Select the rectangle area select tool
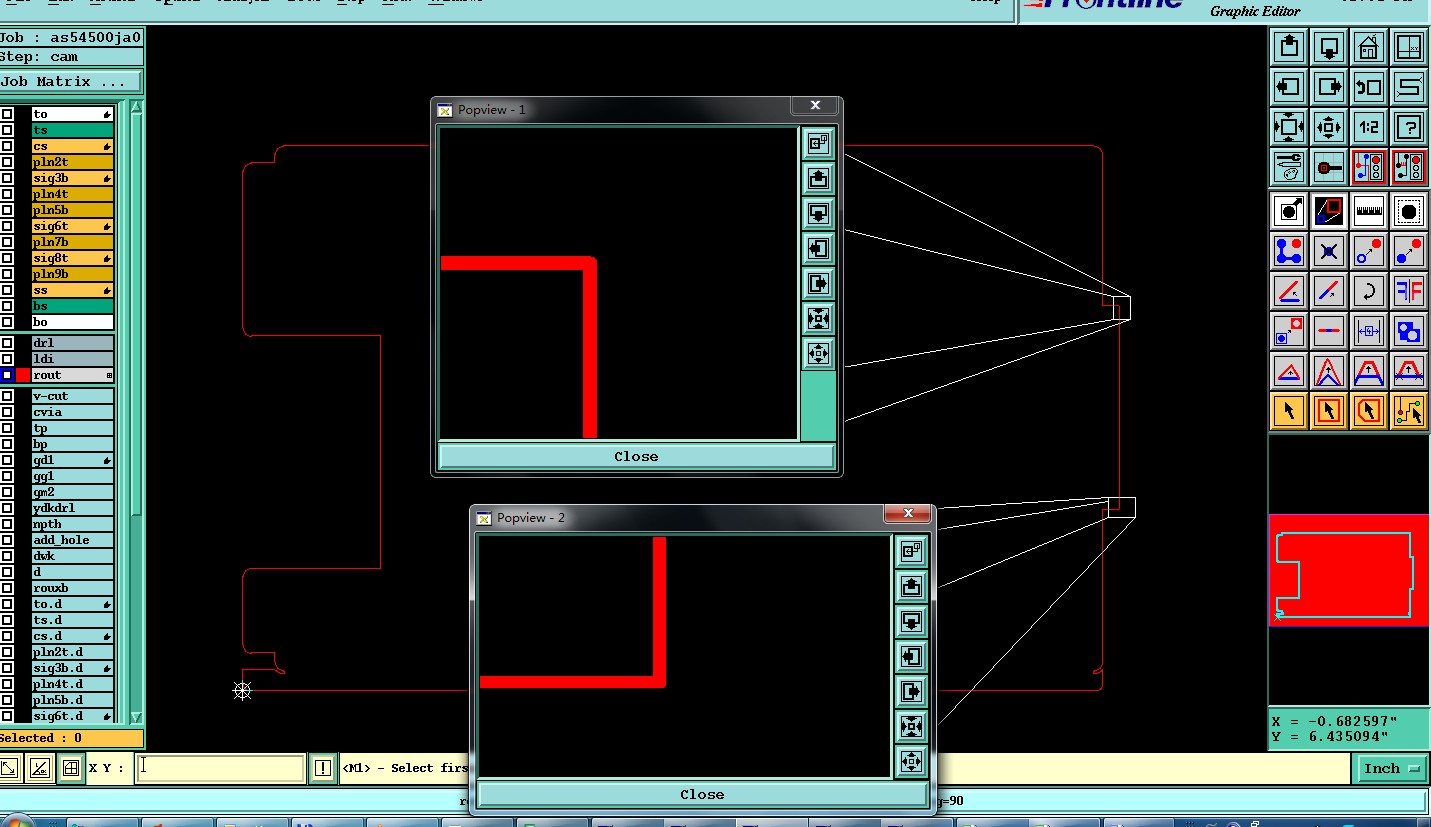 pos(1329,410)
